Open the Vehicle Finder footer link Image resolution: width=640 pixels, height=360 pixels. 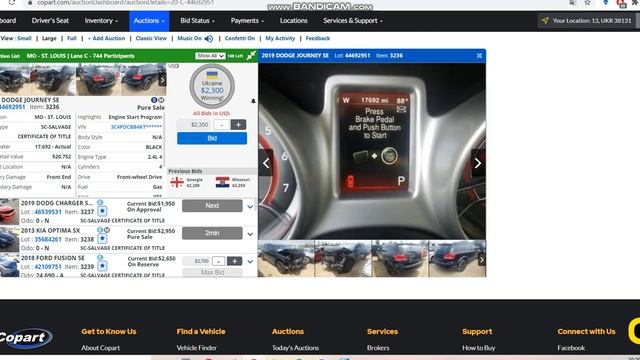[x=197, y=348]
